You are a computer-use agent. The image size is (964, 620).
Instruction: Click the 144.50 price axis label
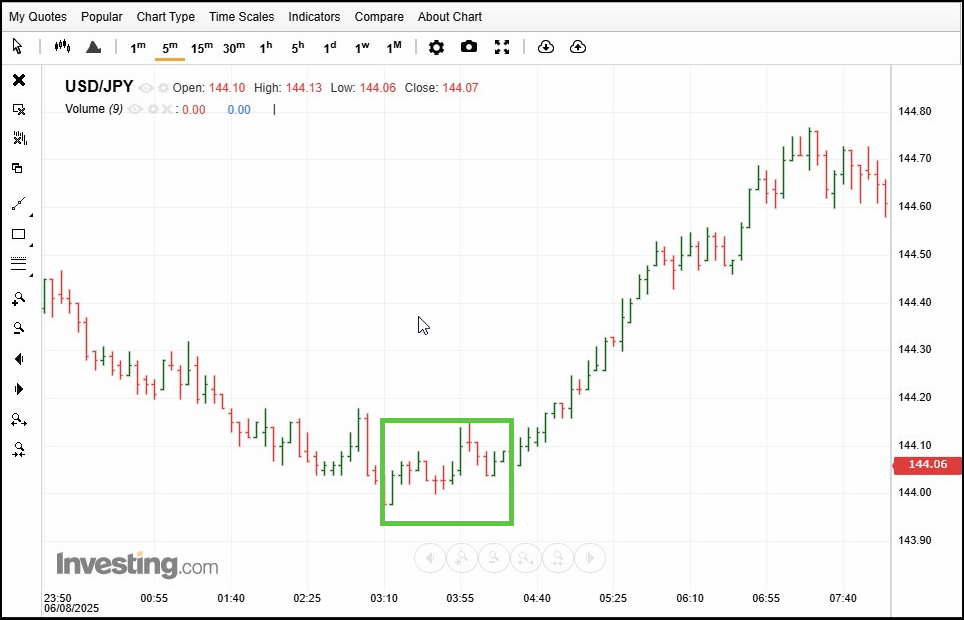tap(915, 254)
